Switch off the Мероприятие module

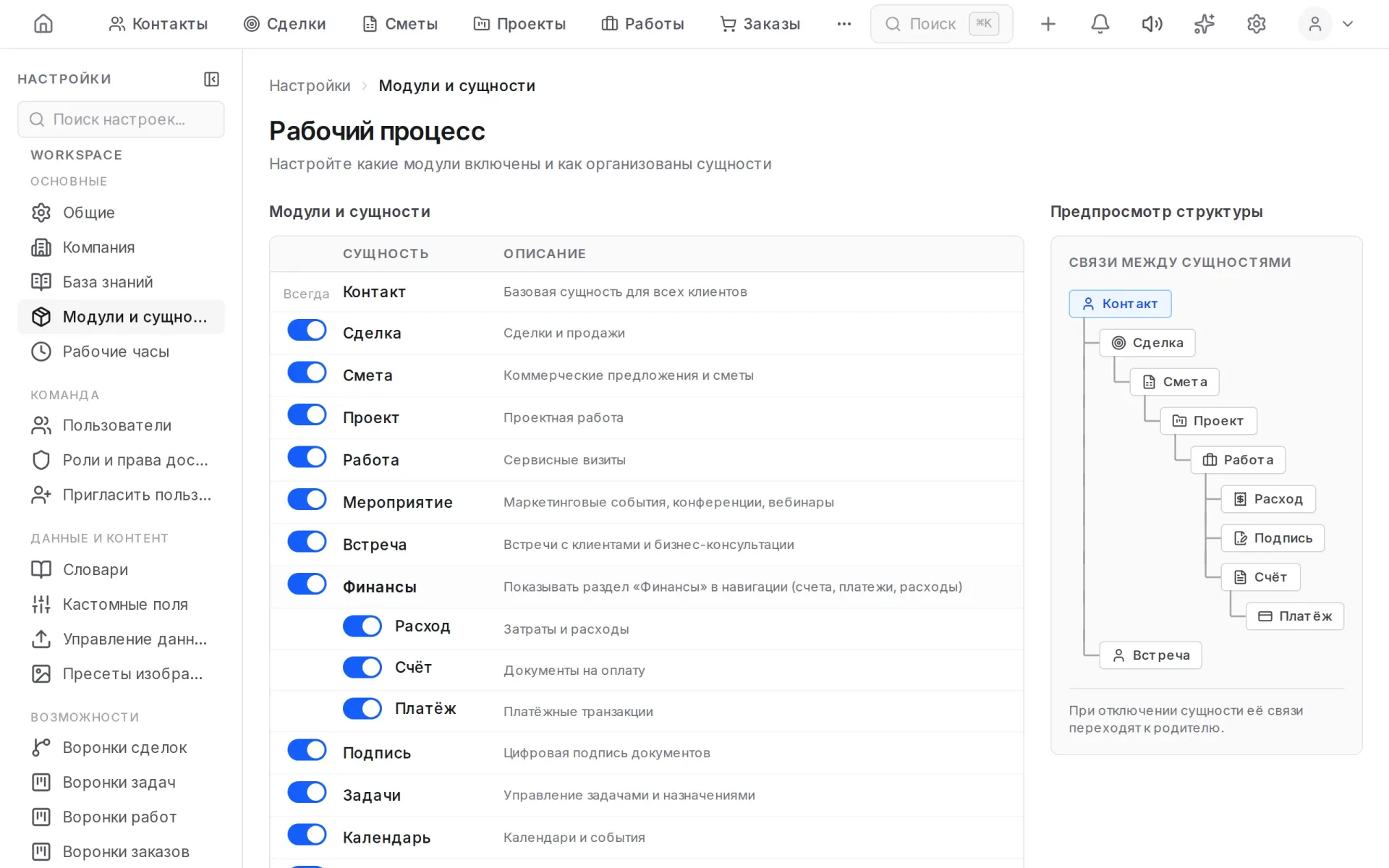pyautogui.click(x=307, y=499)
